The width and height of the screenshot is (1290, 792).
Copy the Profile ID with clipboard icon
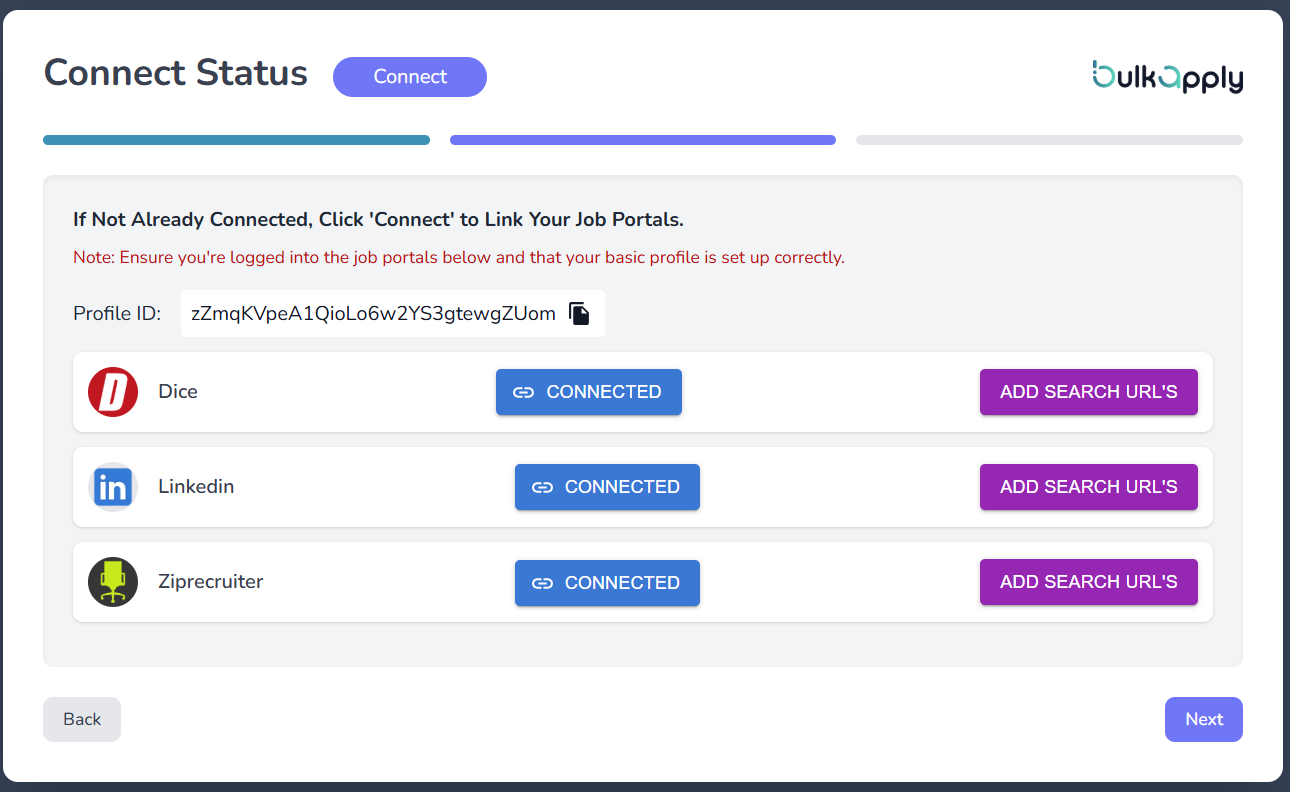click(x=579, y=314)
